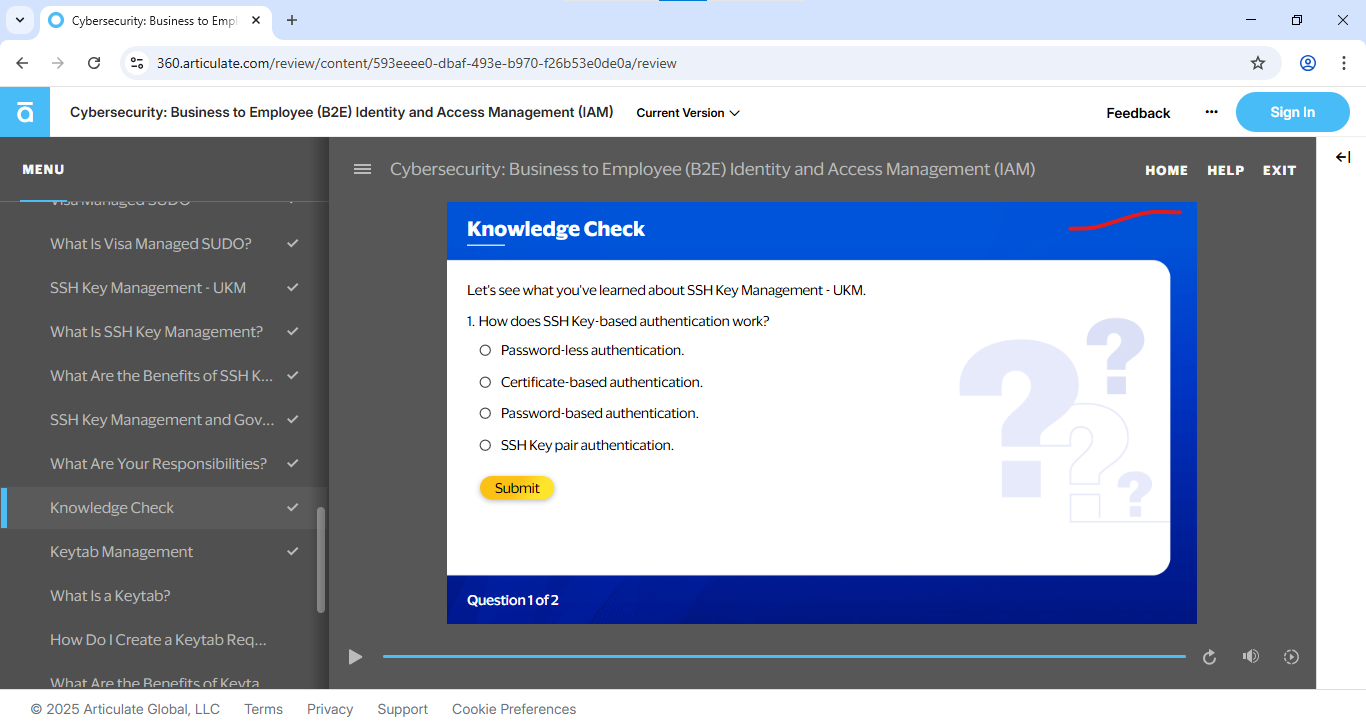Screen dimensions: 1366x728
Task: Select the Cybersecurity browser tab
Action: pos(155,20)
